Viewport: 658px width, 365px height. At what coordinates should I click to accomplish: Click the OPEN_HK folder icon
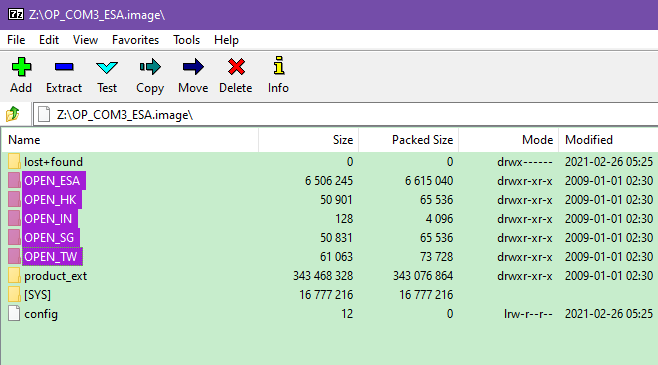click(x=14, y=200)
